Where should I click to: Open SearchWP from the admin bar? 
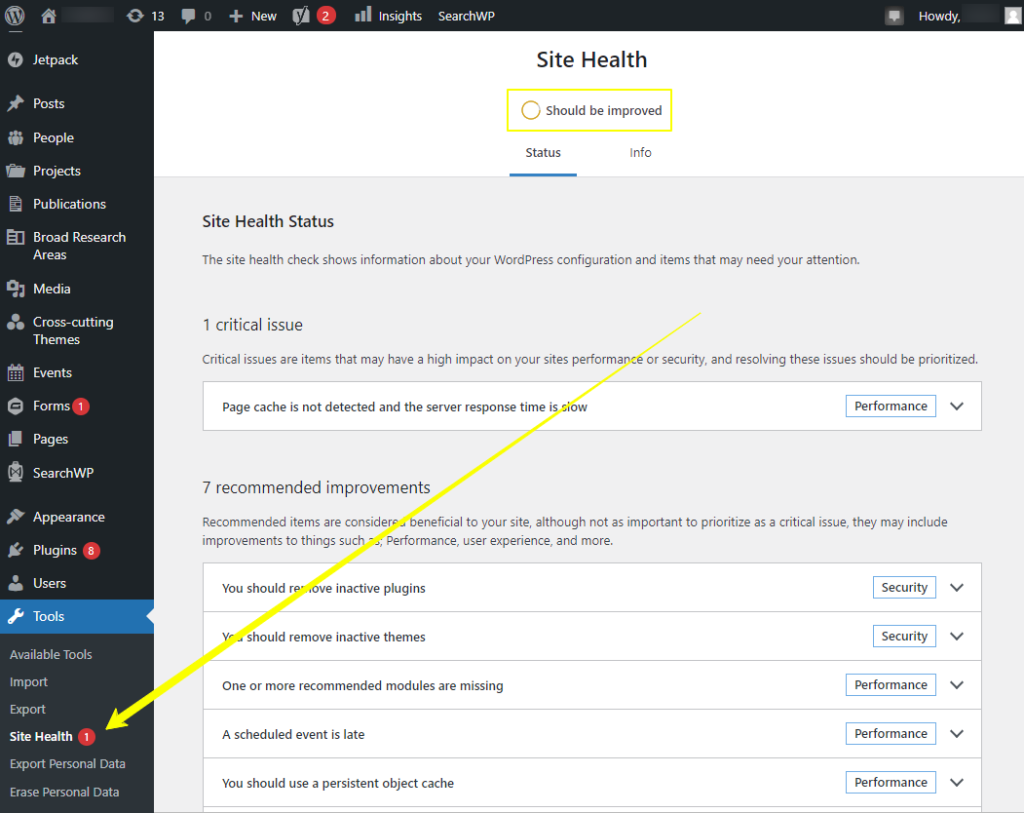pyautogui.click(x=466, y=15)
